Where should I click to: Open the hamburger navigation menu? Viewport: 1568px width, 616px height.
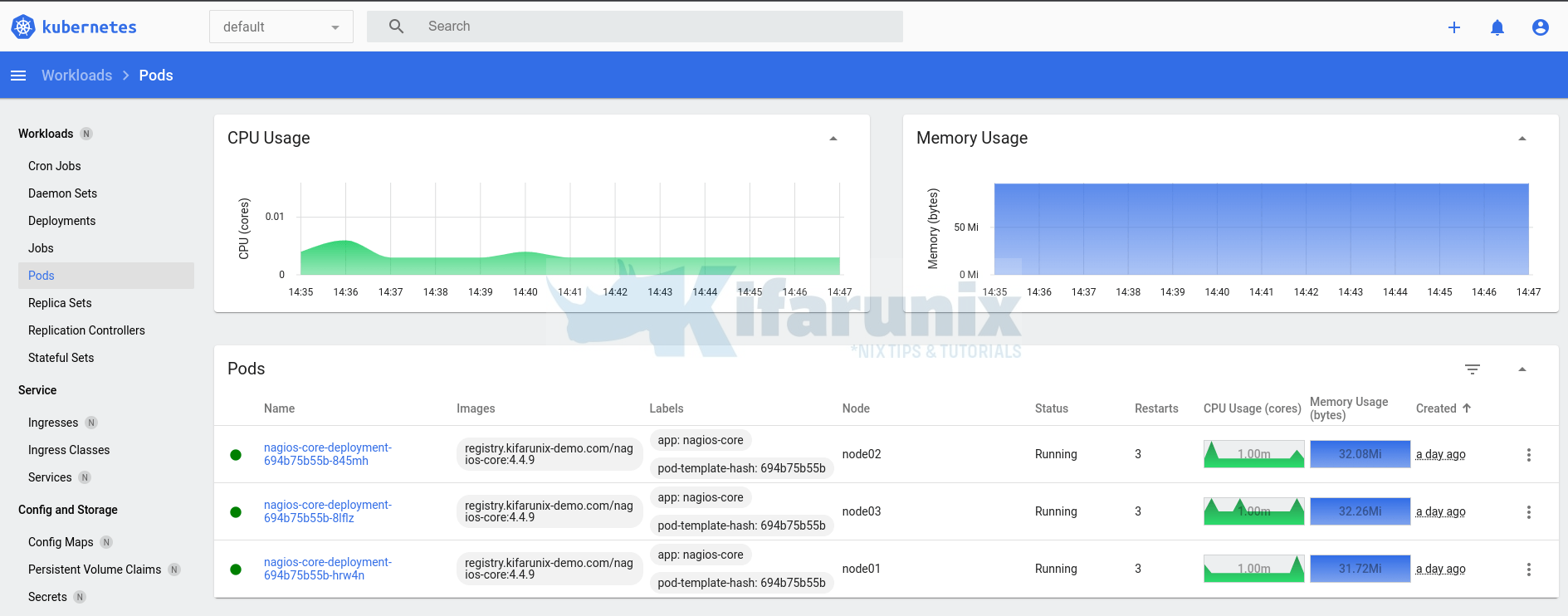18,76
